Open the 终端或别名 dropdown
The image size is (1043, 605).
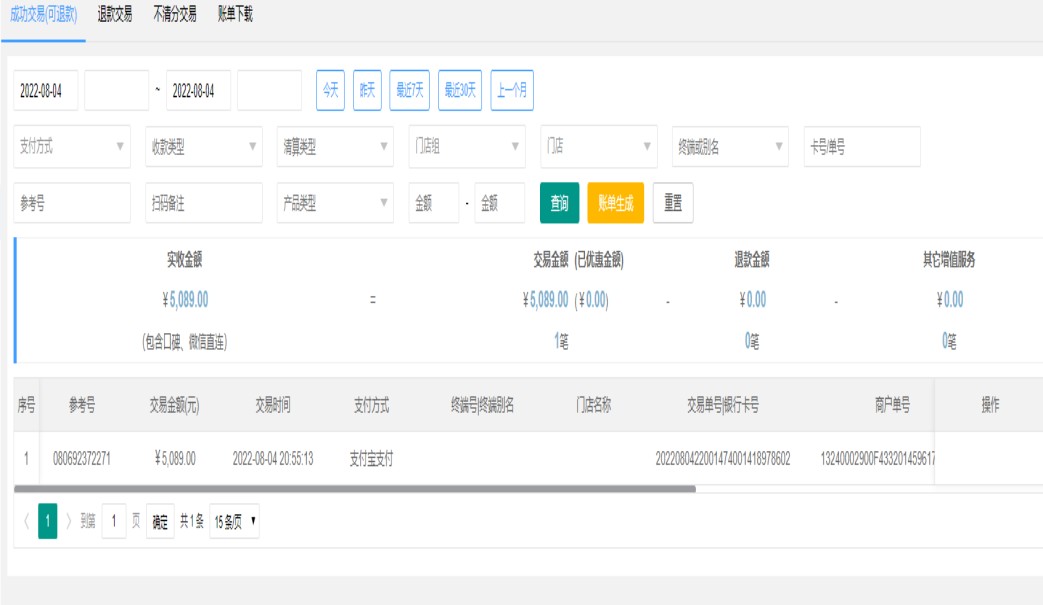point(730,146)
